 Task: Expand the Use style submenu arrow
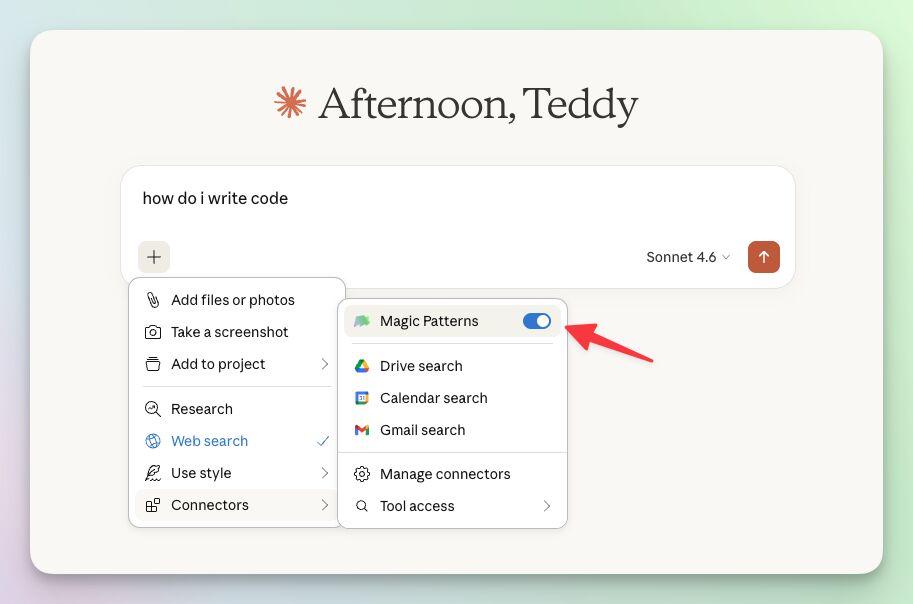pyautogui.click(x=324, y=473)
